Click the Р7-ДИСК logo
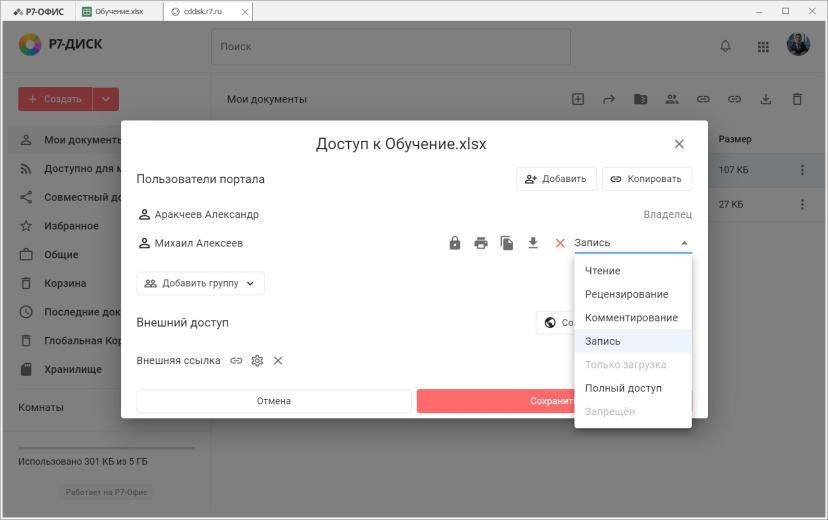 61,44
